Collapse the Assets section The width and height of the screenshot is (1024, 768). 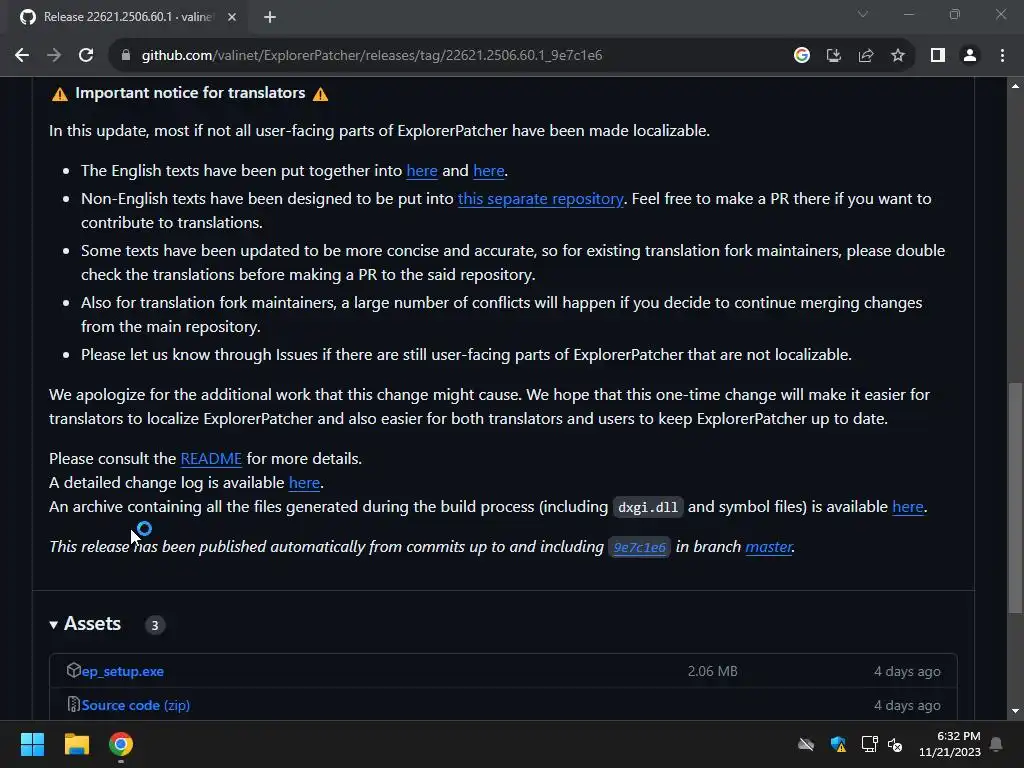[86, 624]
